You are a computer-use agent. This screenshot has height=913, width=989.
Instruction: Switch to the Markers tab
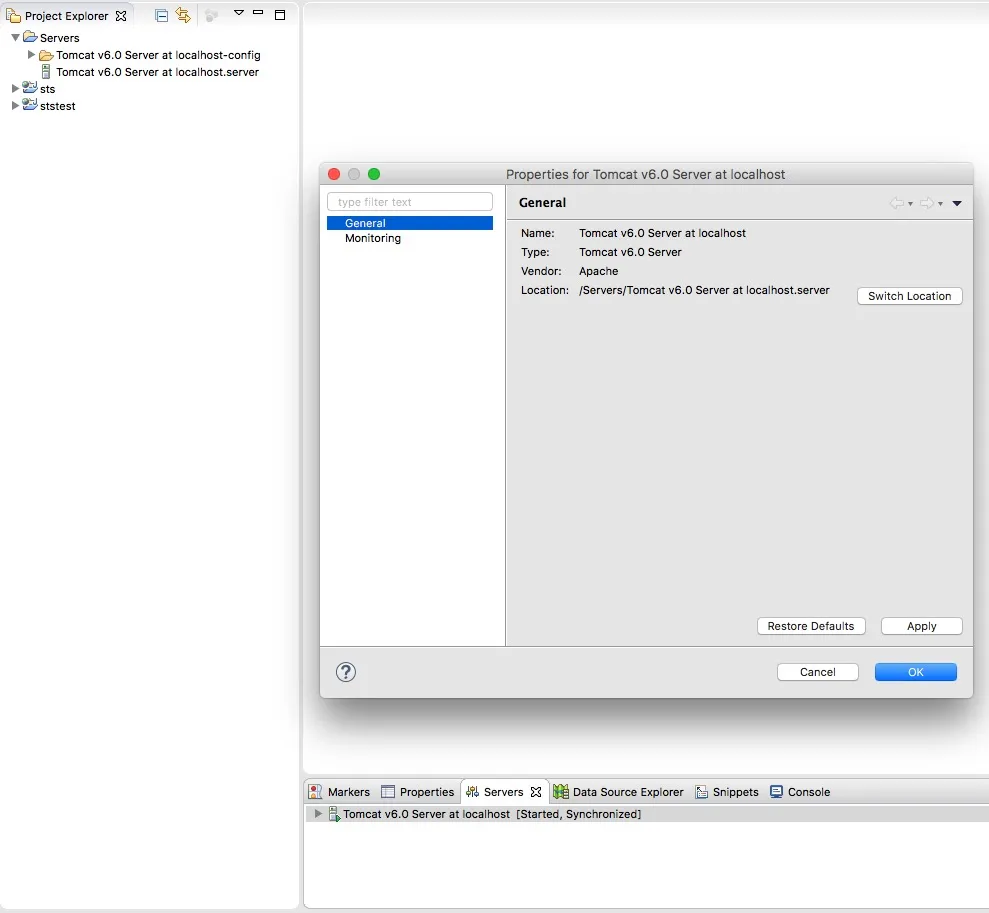tap(339, 792)
